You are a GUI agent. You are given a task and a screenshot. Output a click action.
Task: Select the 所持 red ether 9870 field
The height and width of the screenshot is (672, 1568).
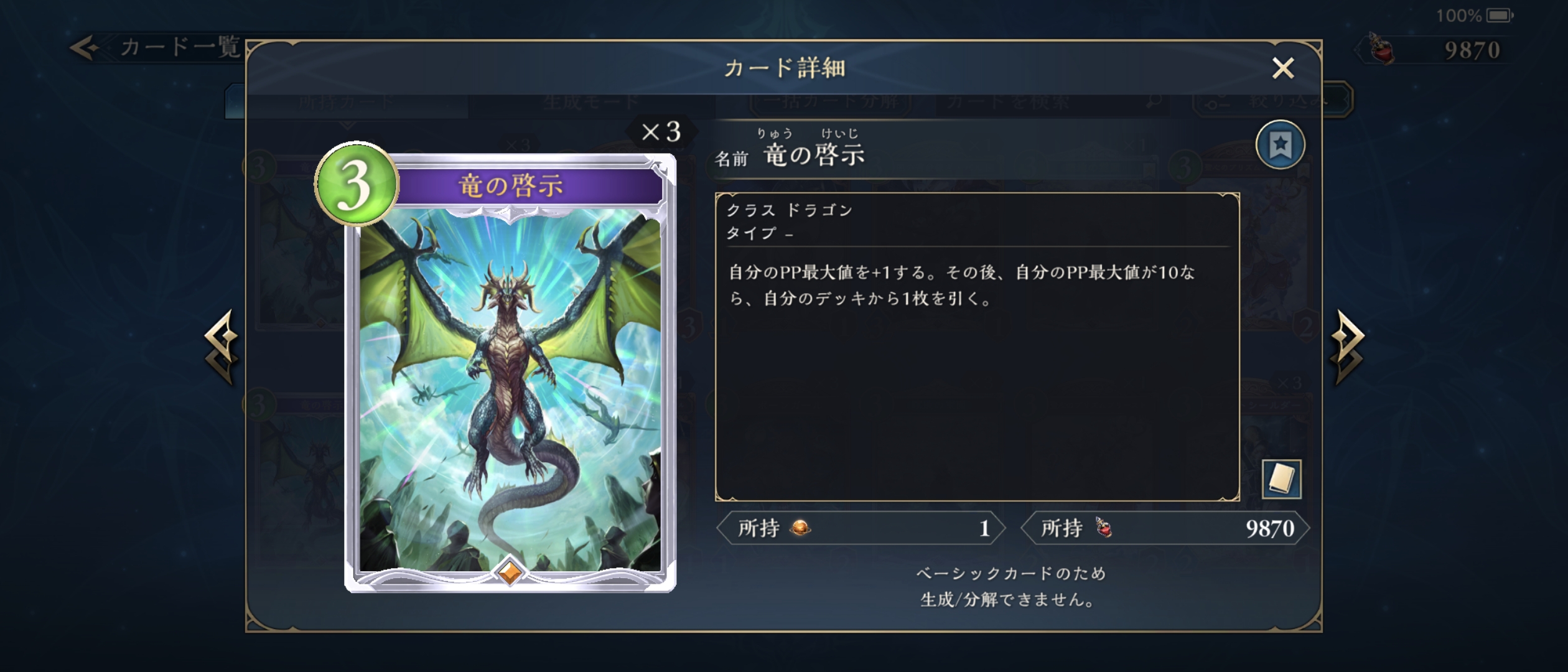(x=1165, y=528)
